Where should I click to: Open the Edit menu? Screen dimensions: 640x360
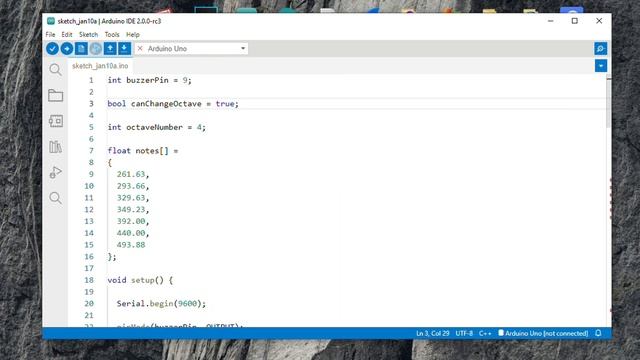pyautogui.click(x=67, y=35)
